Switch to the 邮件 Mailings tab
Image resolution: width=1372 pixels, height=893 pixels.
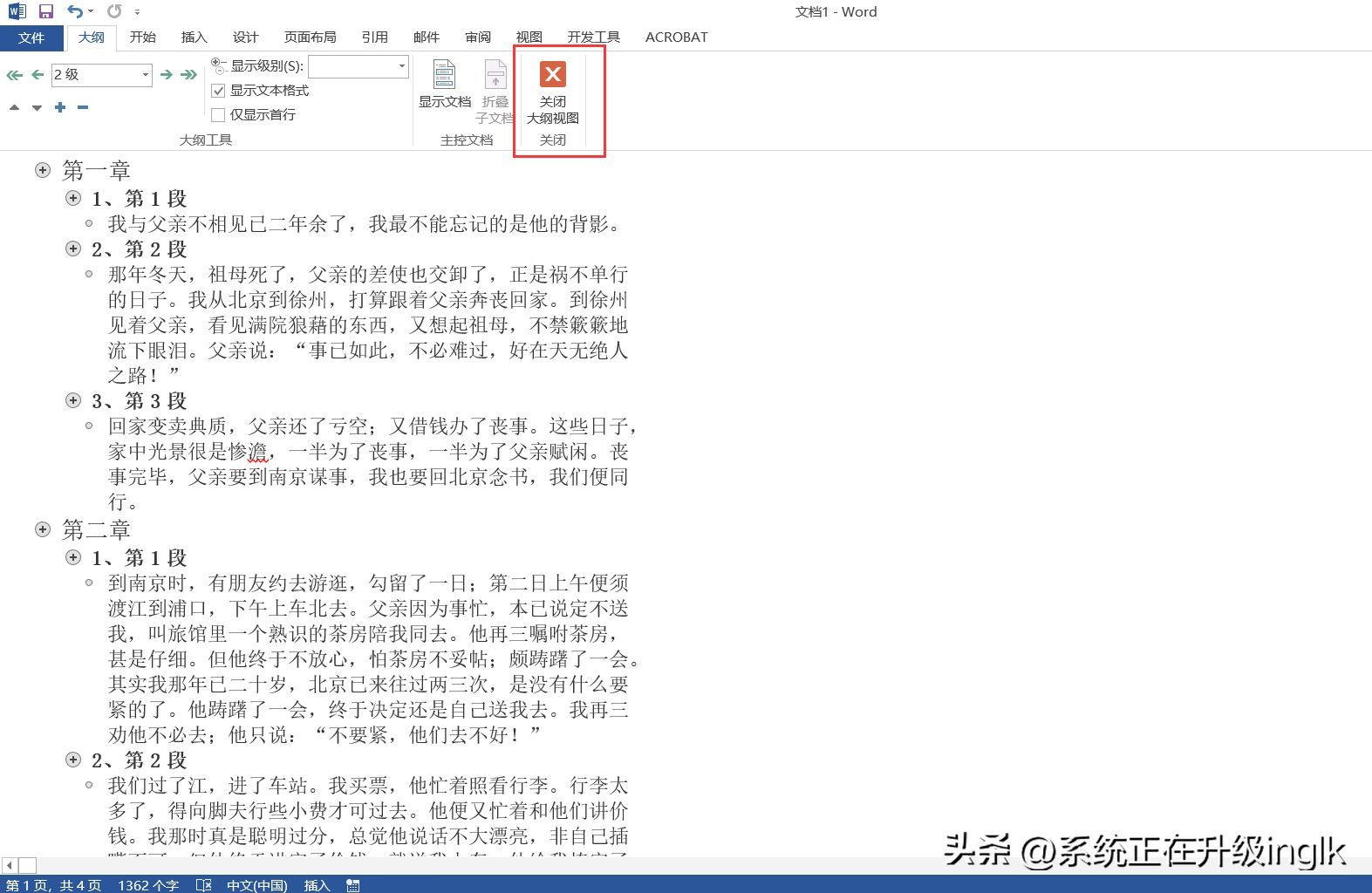click(x=426, y=37)
